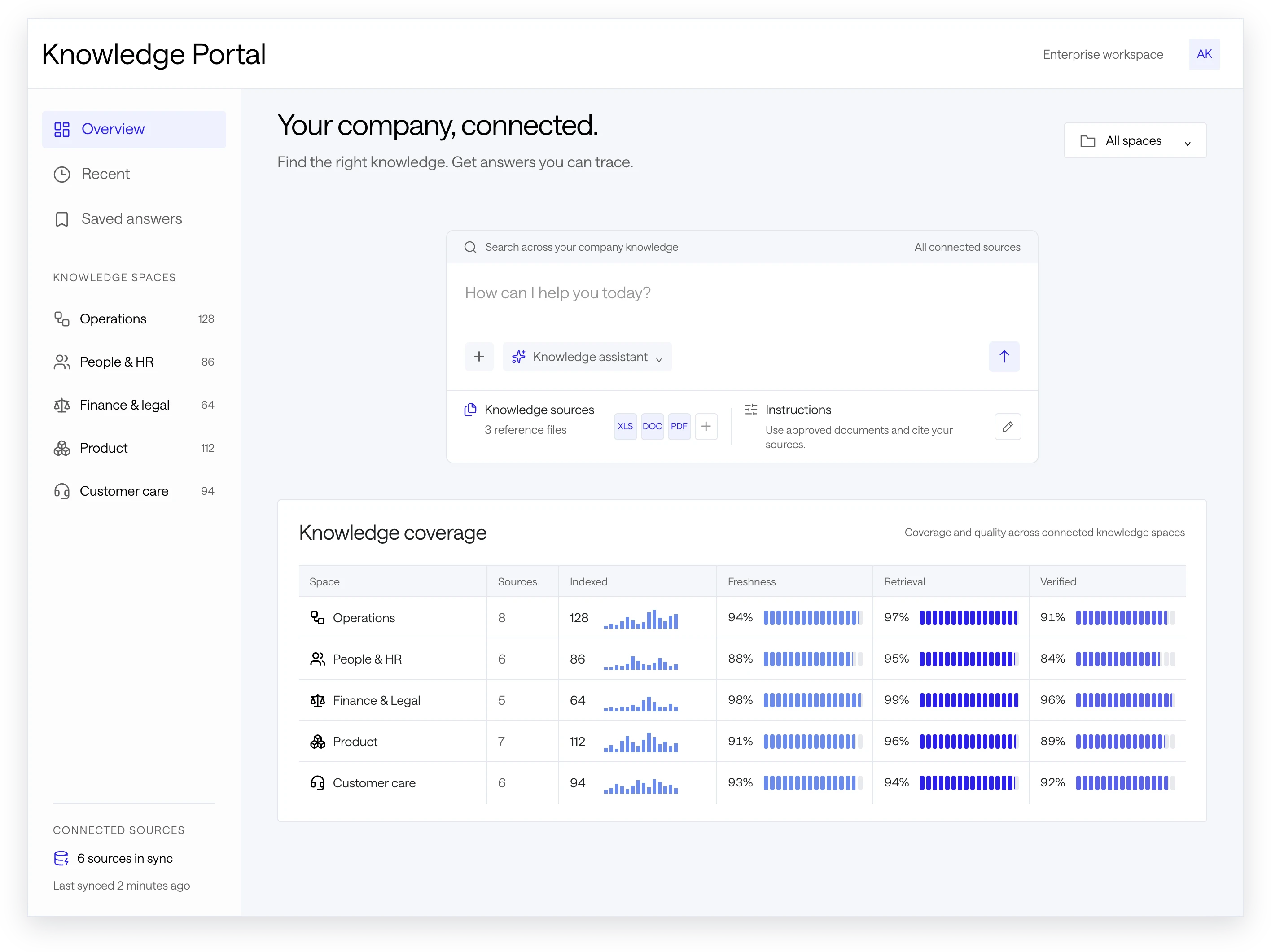The width and height of the screenshot is (1271, 952).
Task: Click the sparkle icon on Knowledge assistant
Action: tap(519, 357)
